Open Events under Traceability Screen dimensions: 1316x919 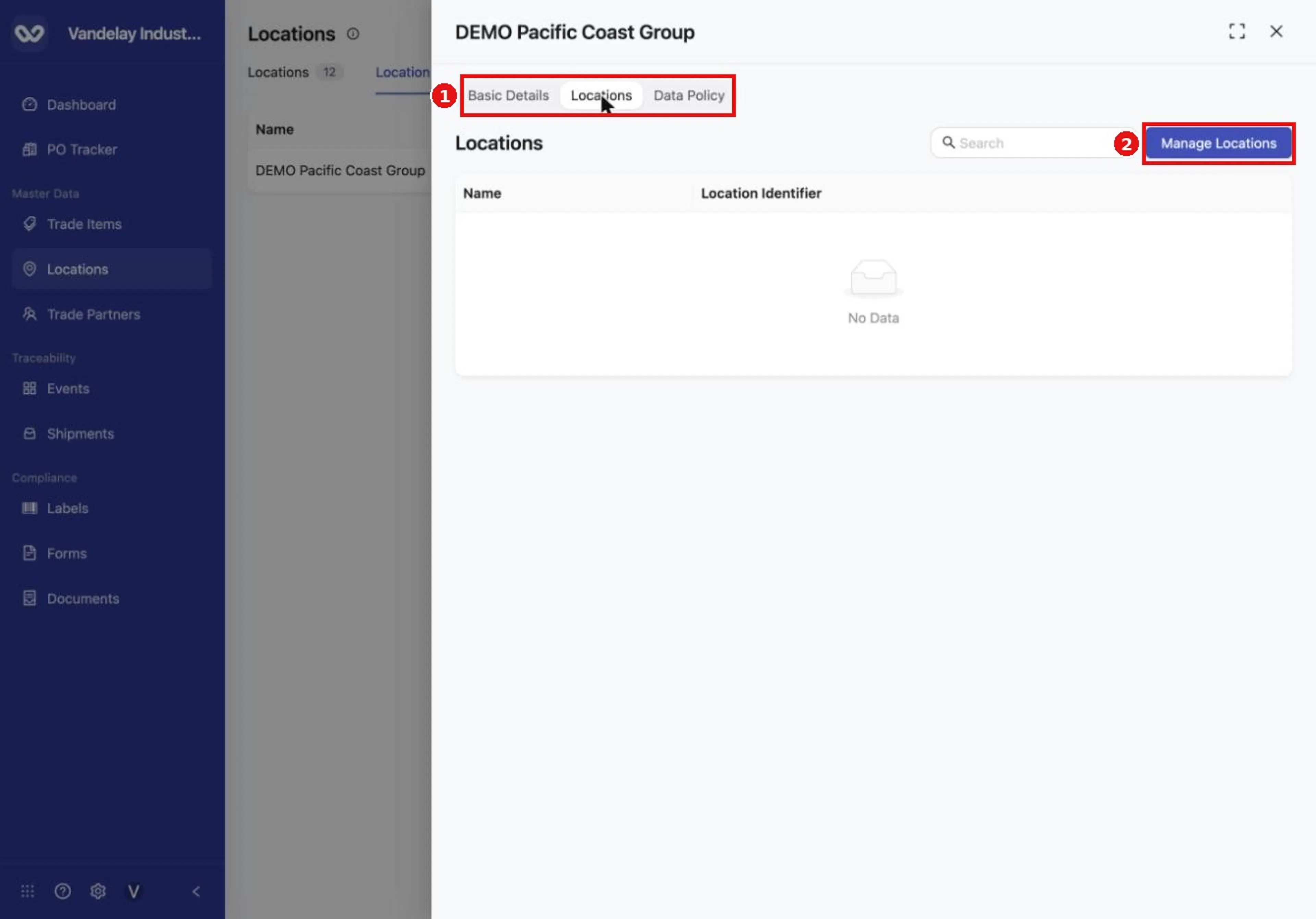point(112,389)
